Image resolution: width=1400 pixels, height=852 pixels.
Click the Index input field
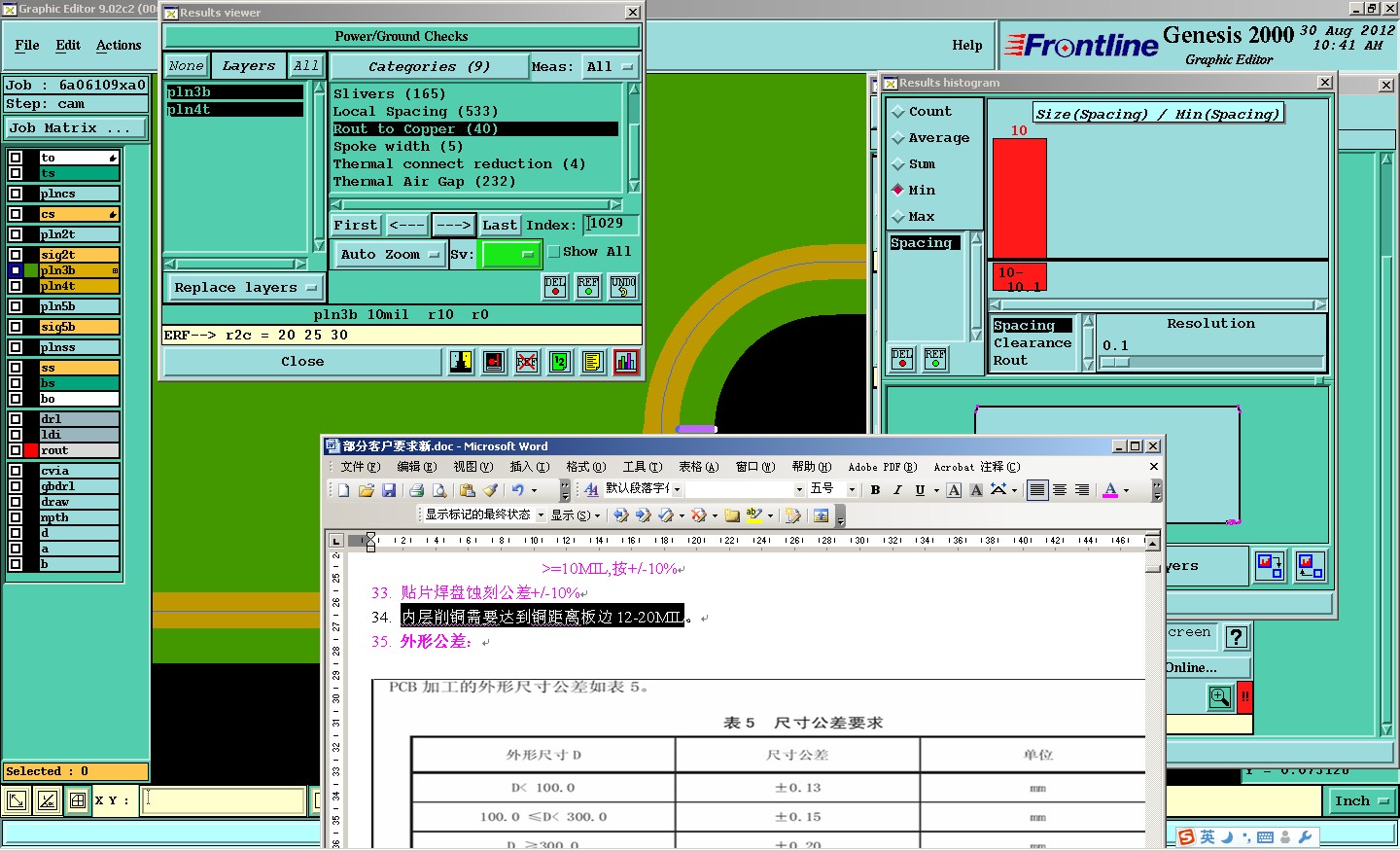(611, 224)
